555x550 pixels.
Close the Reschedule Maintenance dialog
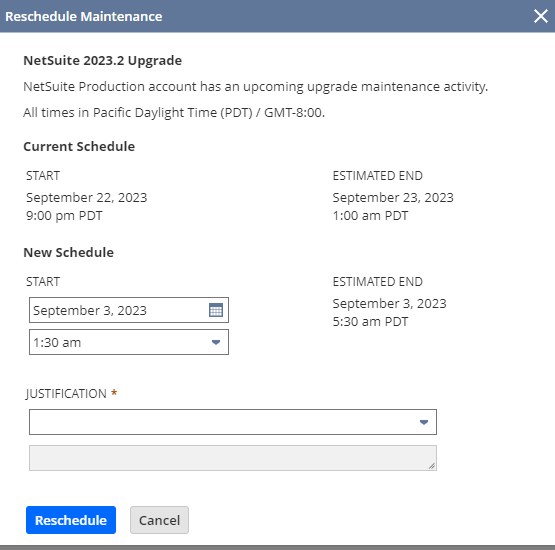pos(540,16)
